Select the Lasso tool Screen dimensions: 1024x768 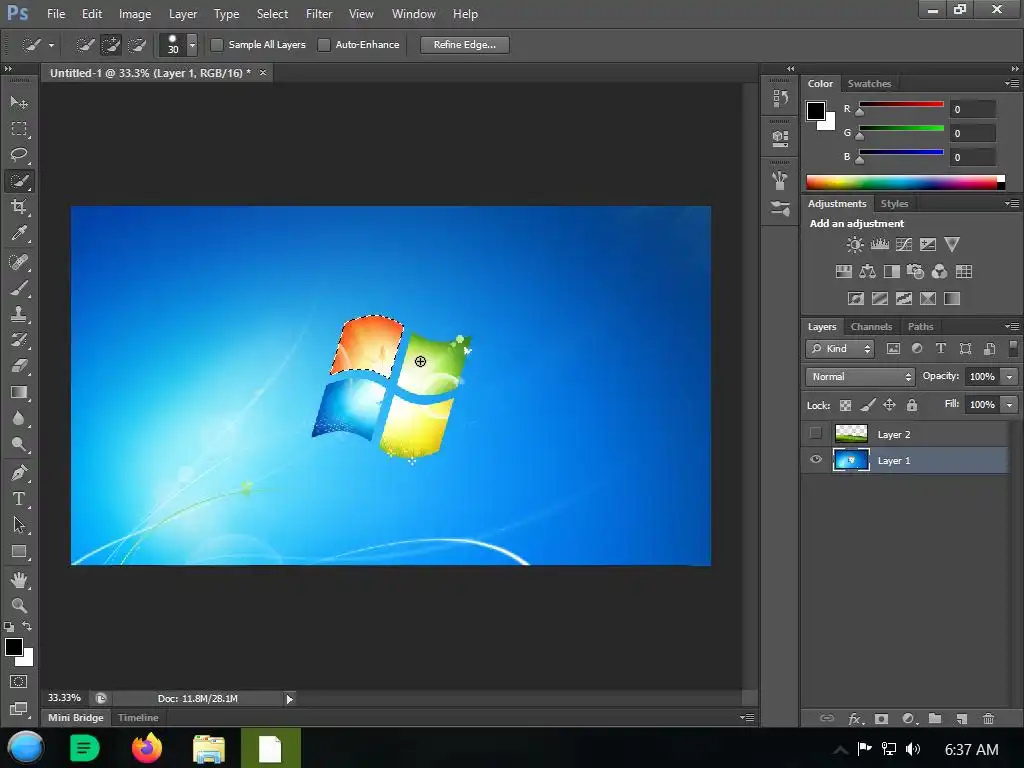[x=19, y=155]
